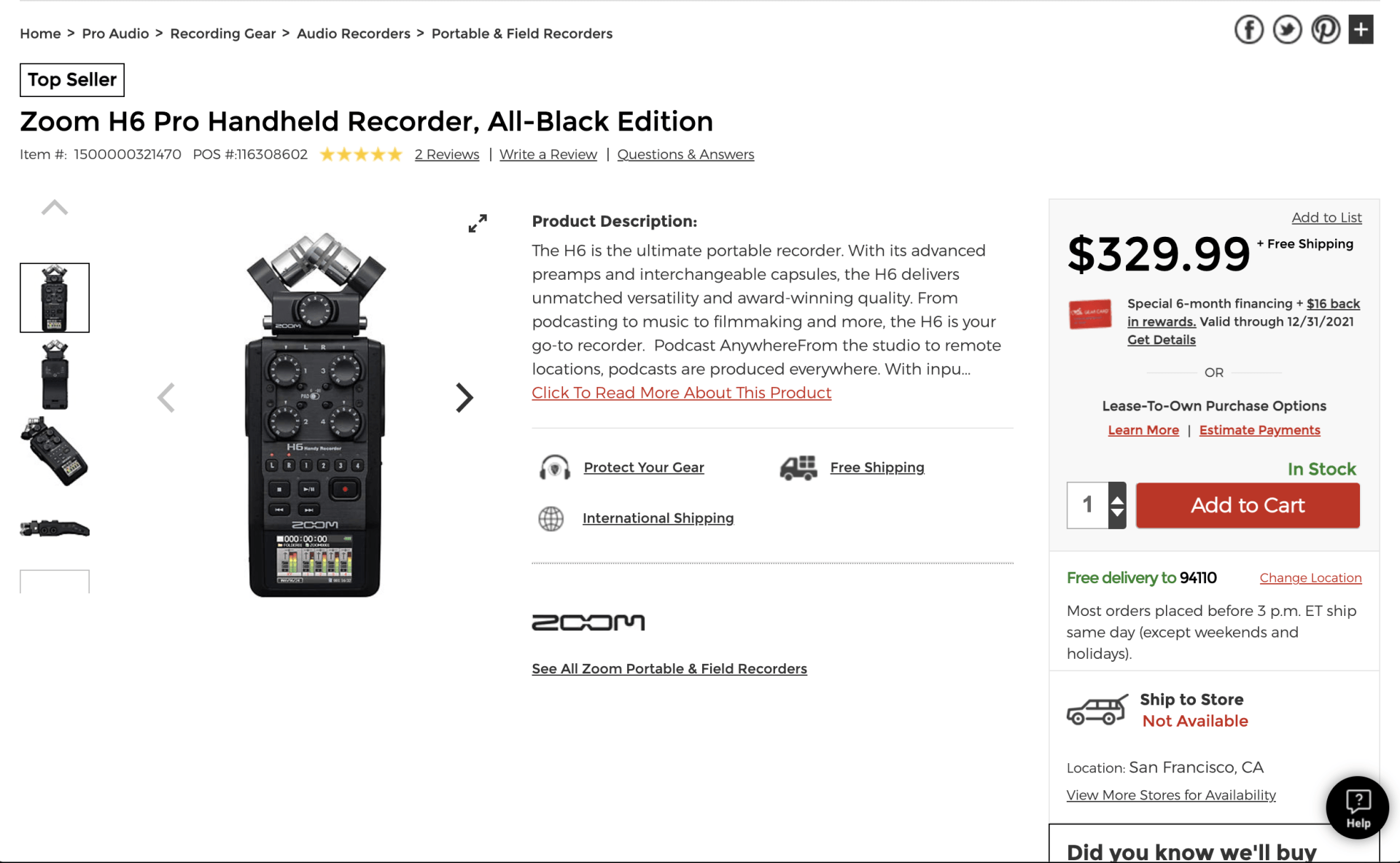Add the recorder to cart
Image resolution: width=1400 pixels, height=863 pixels.
tap(1247, 505)
